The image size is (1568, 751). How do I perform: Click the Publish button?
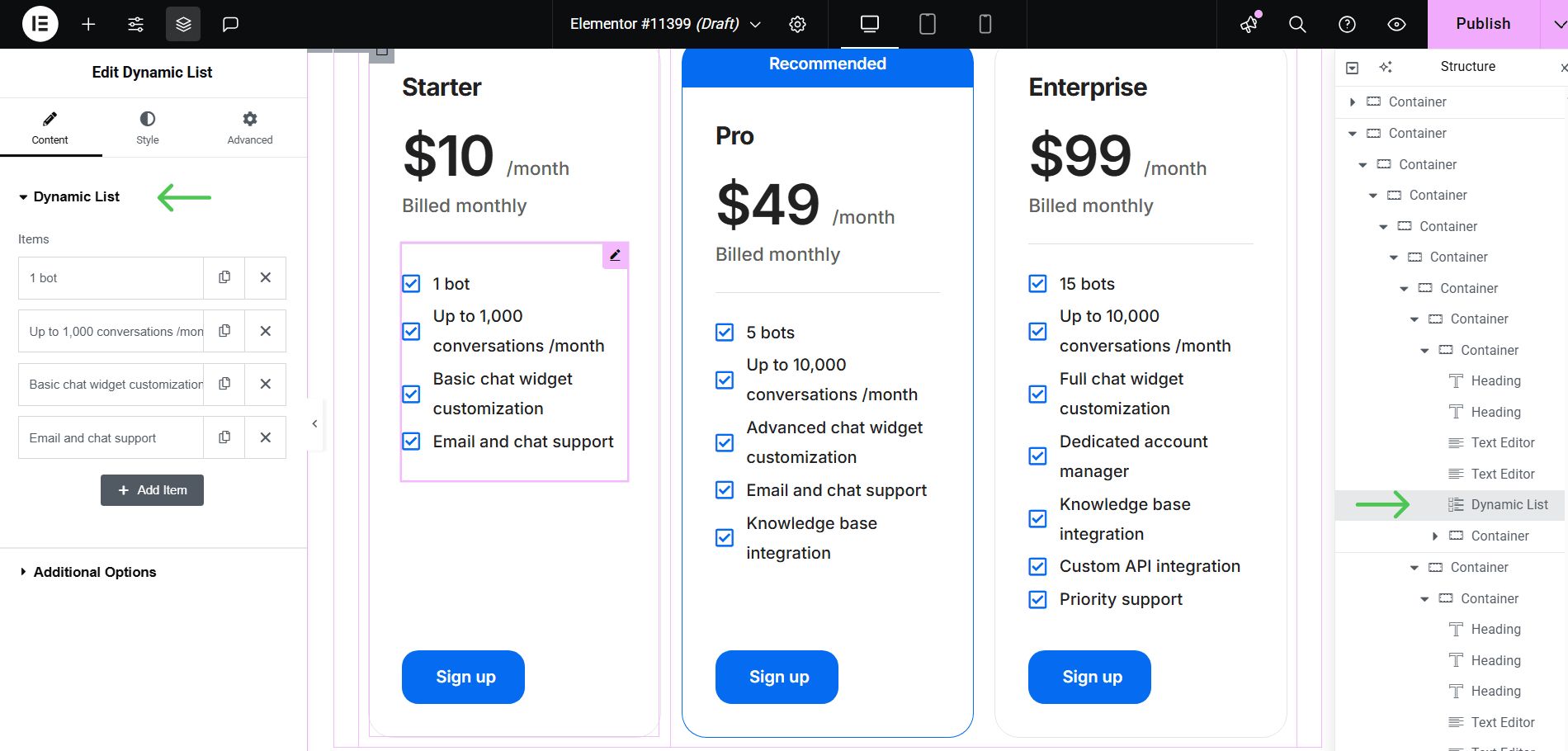[x=1483, y=24]
